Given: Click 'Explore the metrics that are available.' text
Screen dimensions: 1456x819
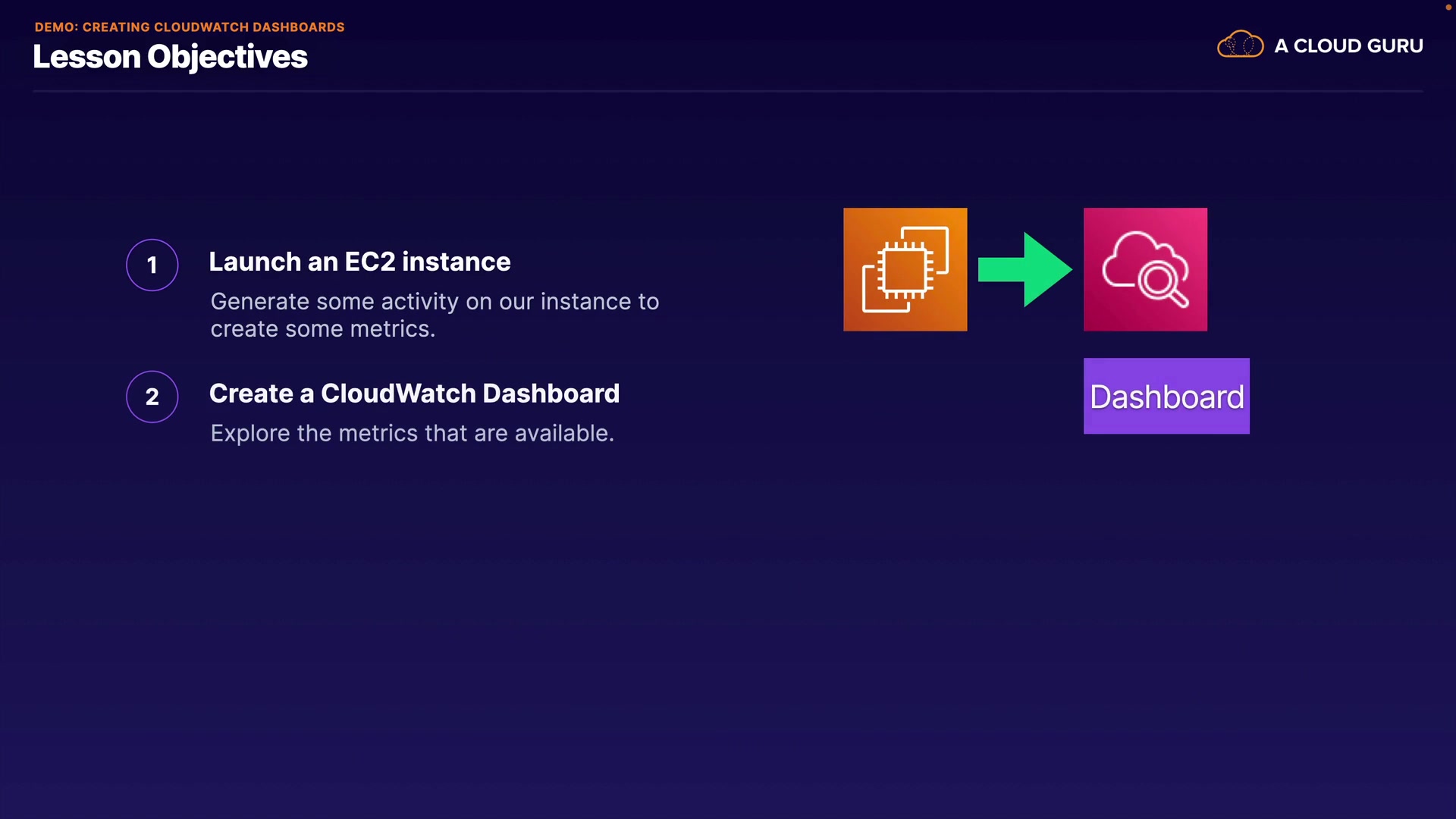Looking at the screenshot, I should pos(412,433).
